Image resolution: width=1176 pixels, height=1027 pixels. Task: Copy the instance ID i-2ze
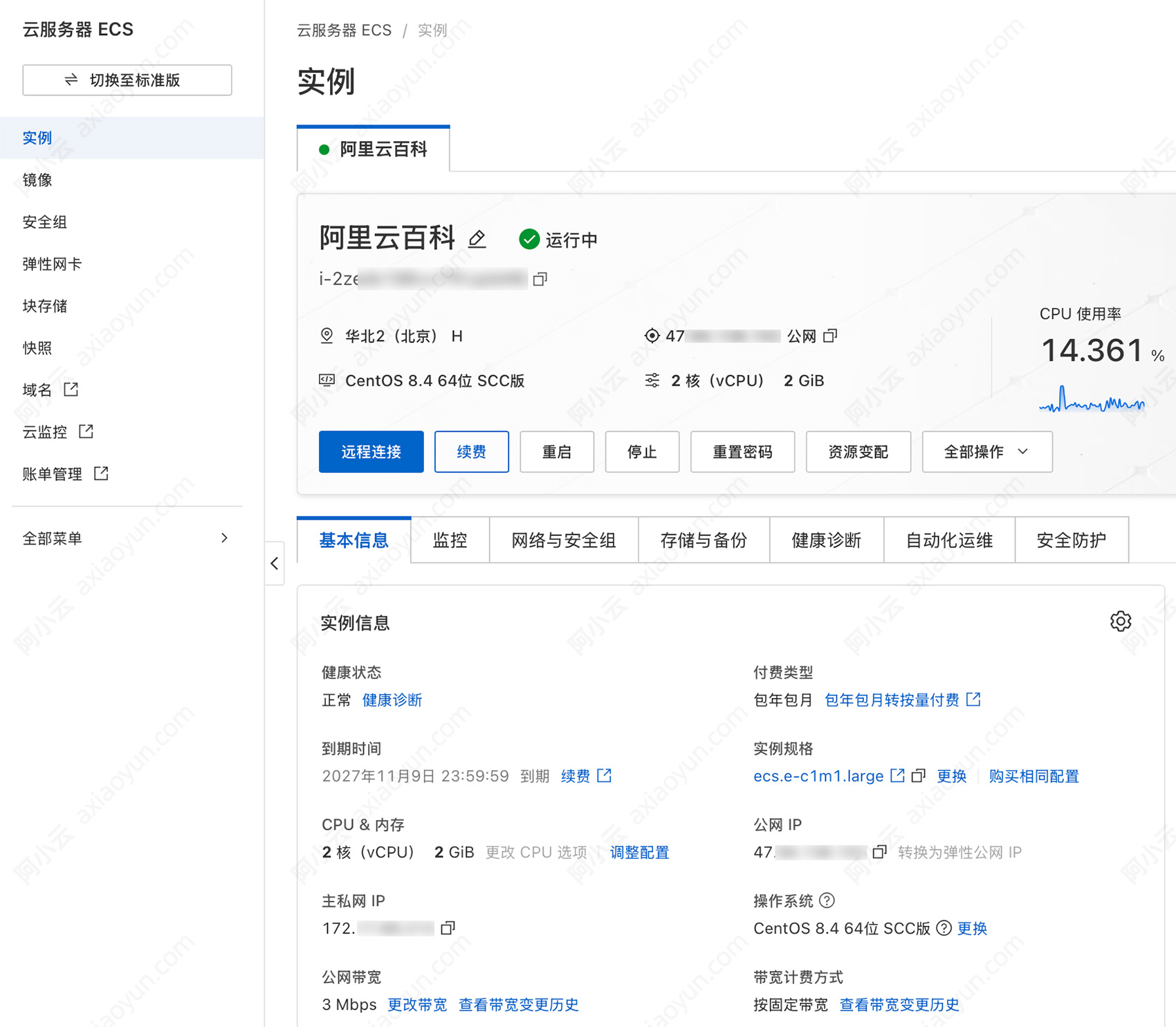[x=540, y=279]
